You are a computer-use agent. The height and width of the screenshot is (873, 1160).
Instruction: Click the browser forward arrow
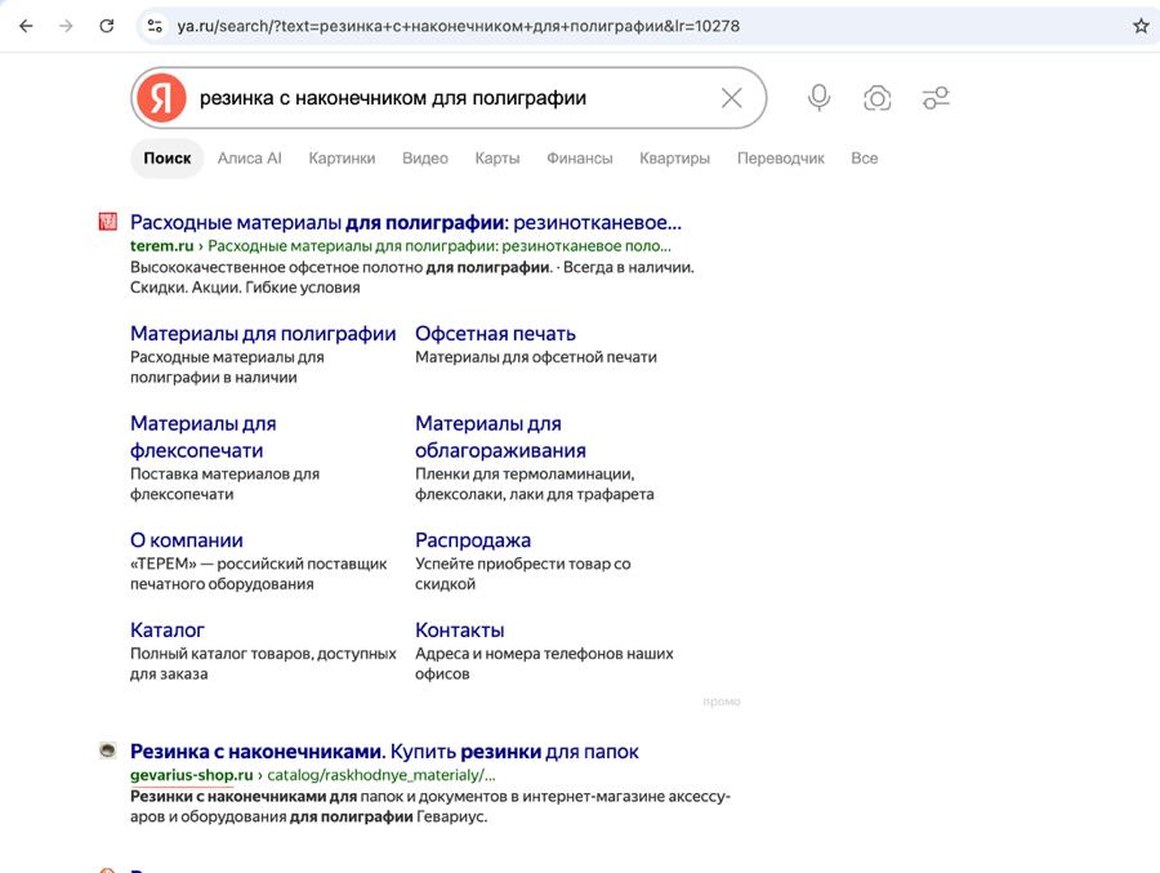[x=66, y=26]
